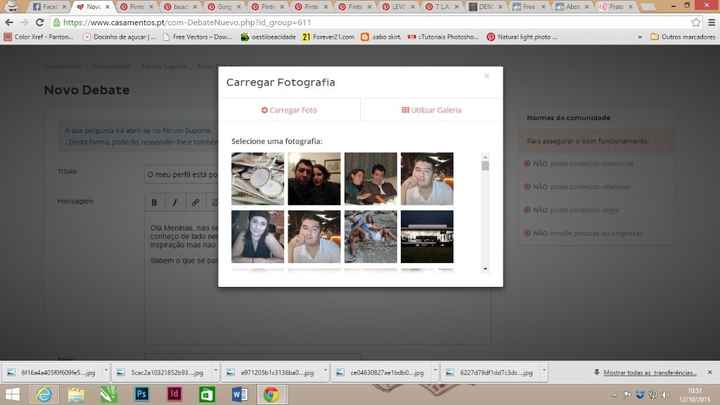Select woman with dark hair thumbnail
Viewport: 720px width, 405px height.
[258, 237]
